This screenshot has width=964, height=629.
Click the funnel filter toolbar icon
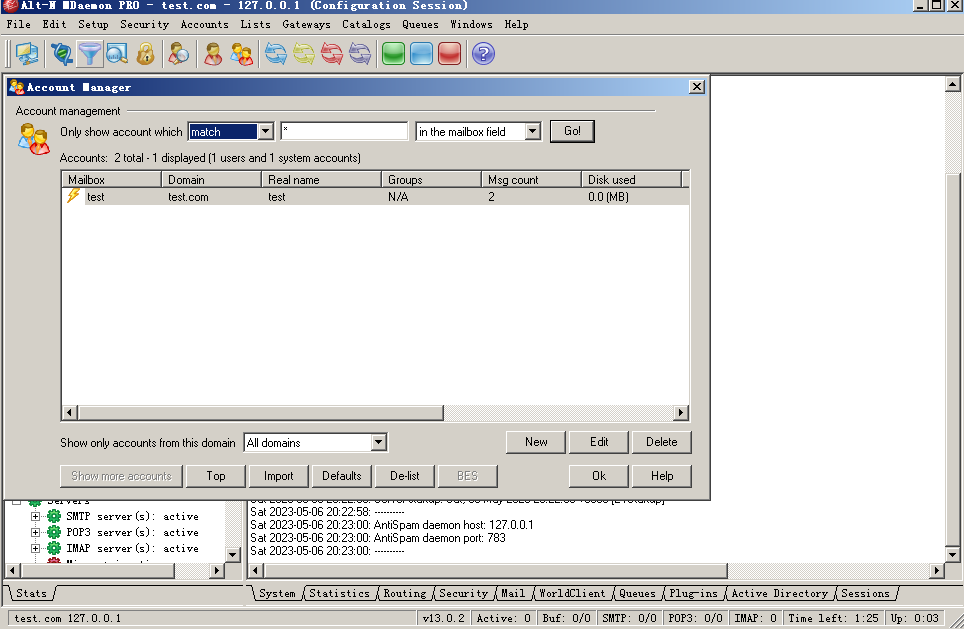(x=89, y=53)
